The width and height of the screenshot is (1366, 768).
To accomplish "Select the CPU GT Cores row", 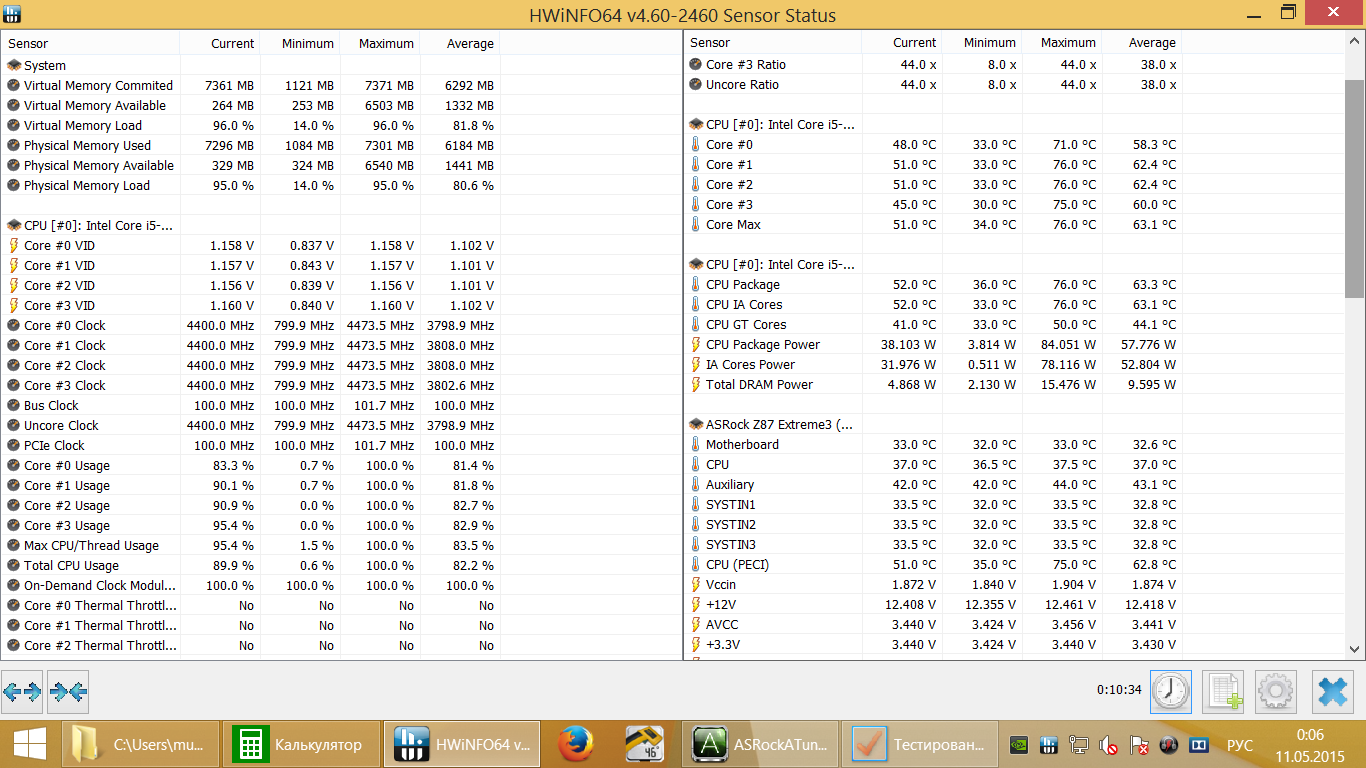I will (933, 325).
